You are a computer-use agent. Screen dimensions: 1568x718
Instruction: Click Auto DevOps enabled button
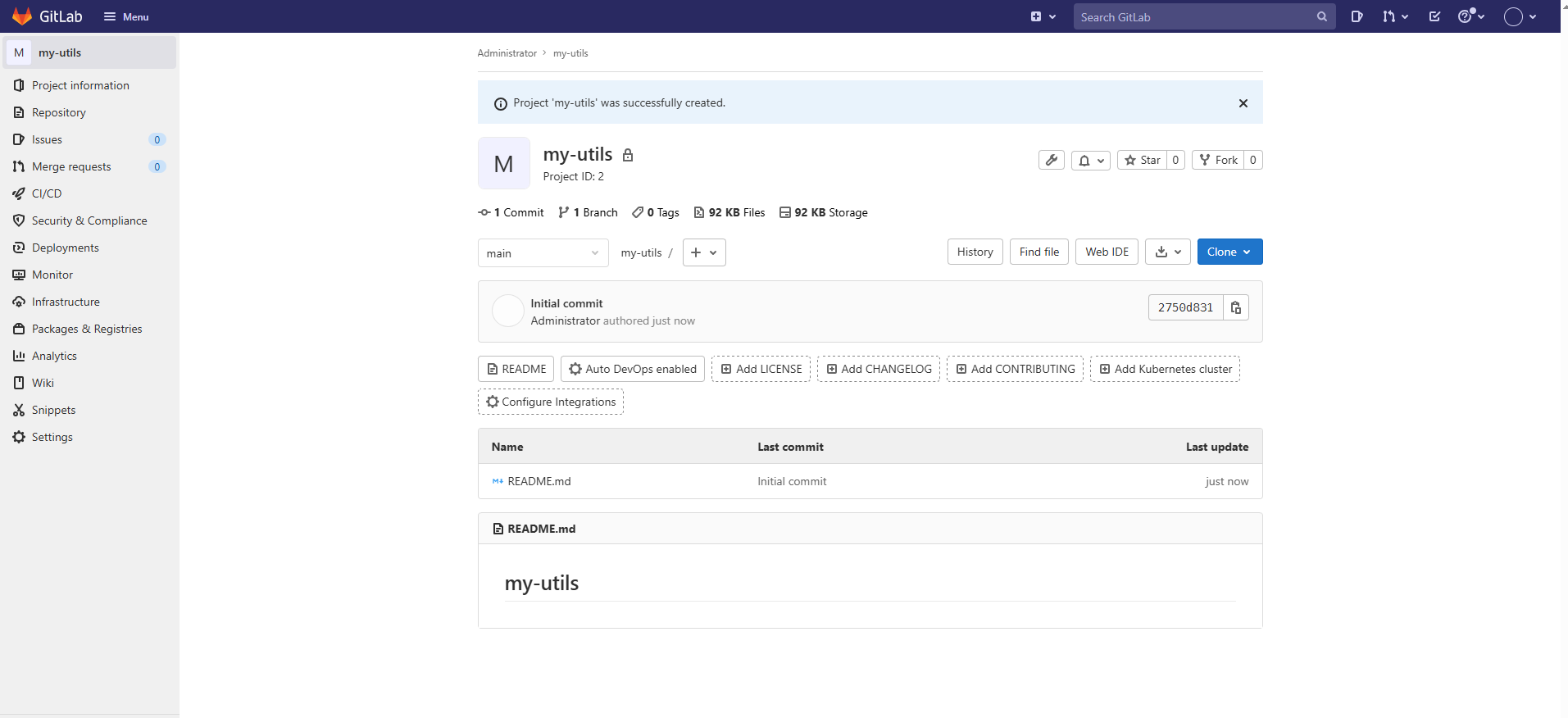(x=633, y=369)
